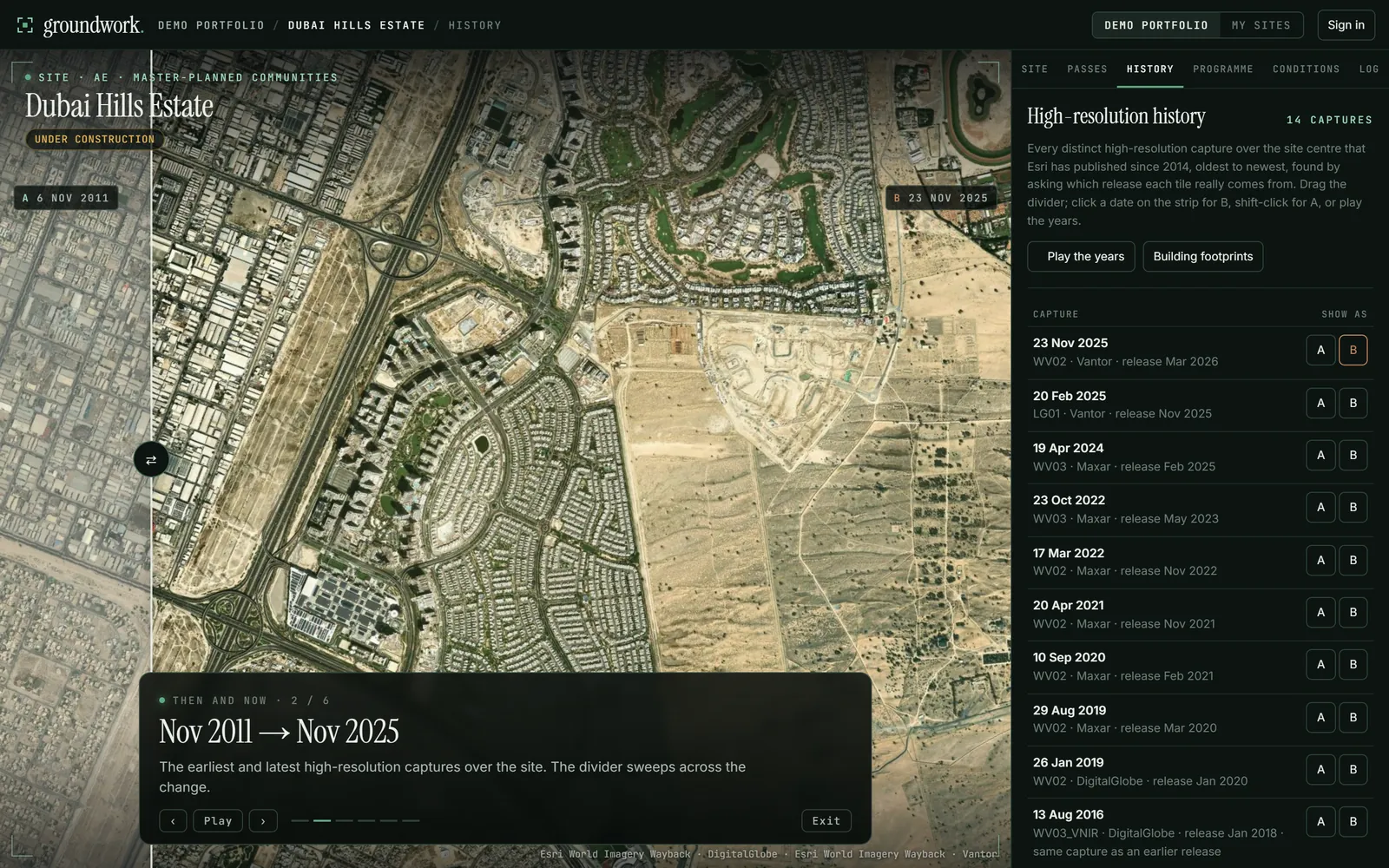1389x868 pixels.
Task: Switch to the Site tab
Action: click(x=1034, y=69)
